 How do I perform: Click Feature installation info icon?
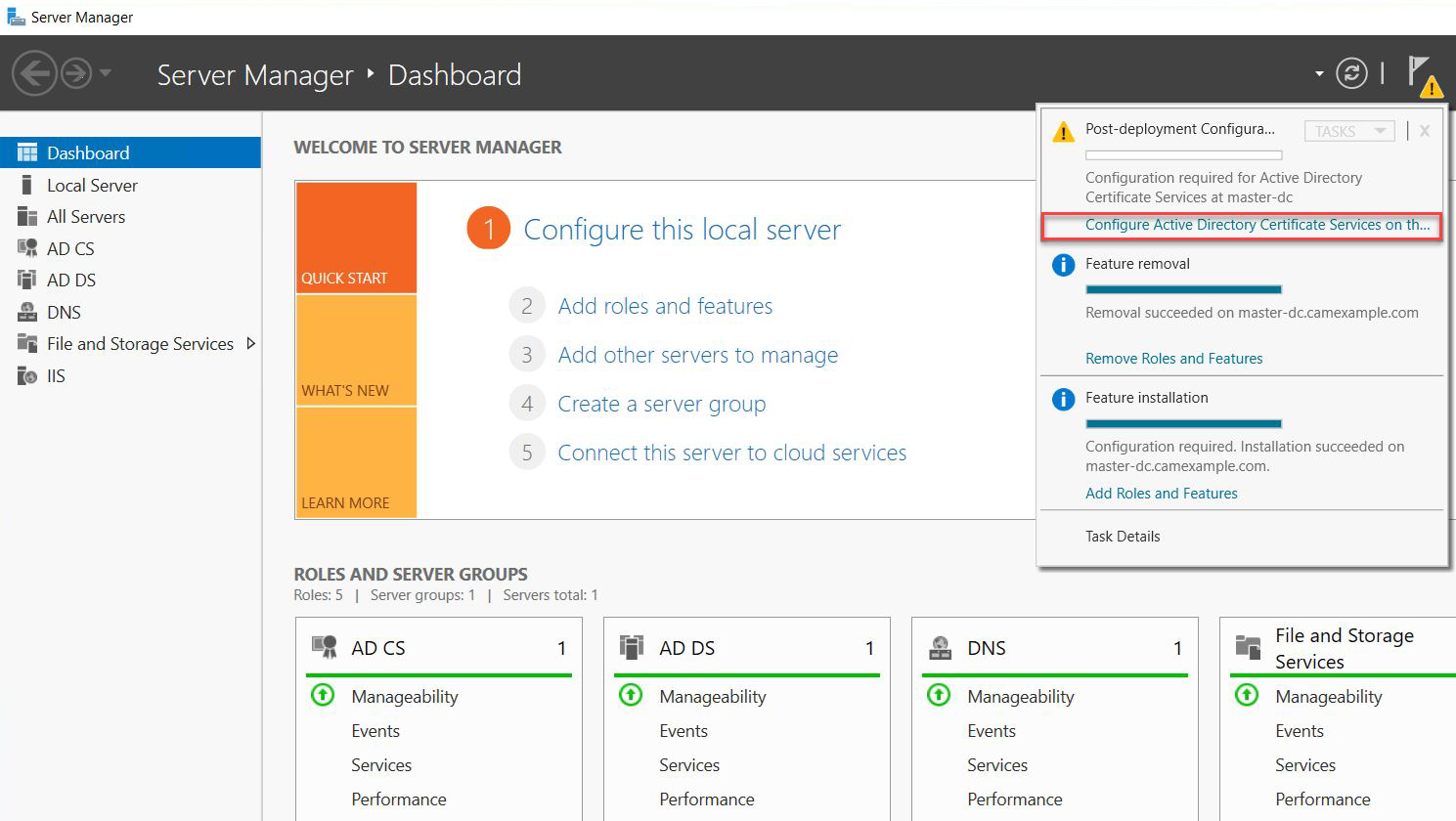pos(1063,399)
